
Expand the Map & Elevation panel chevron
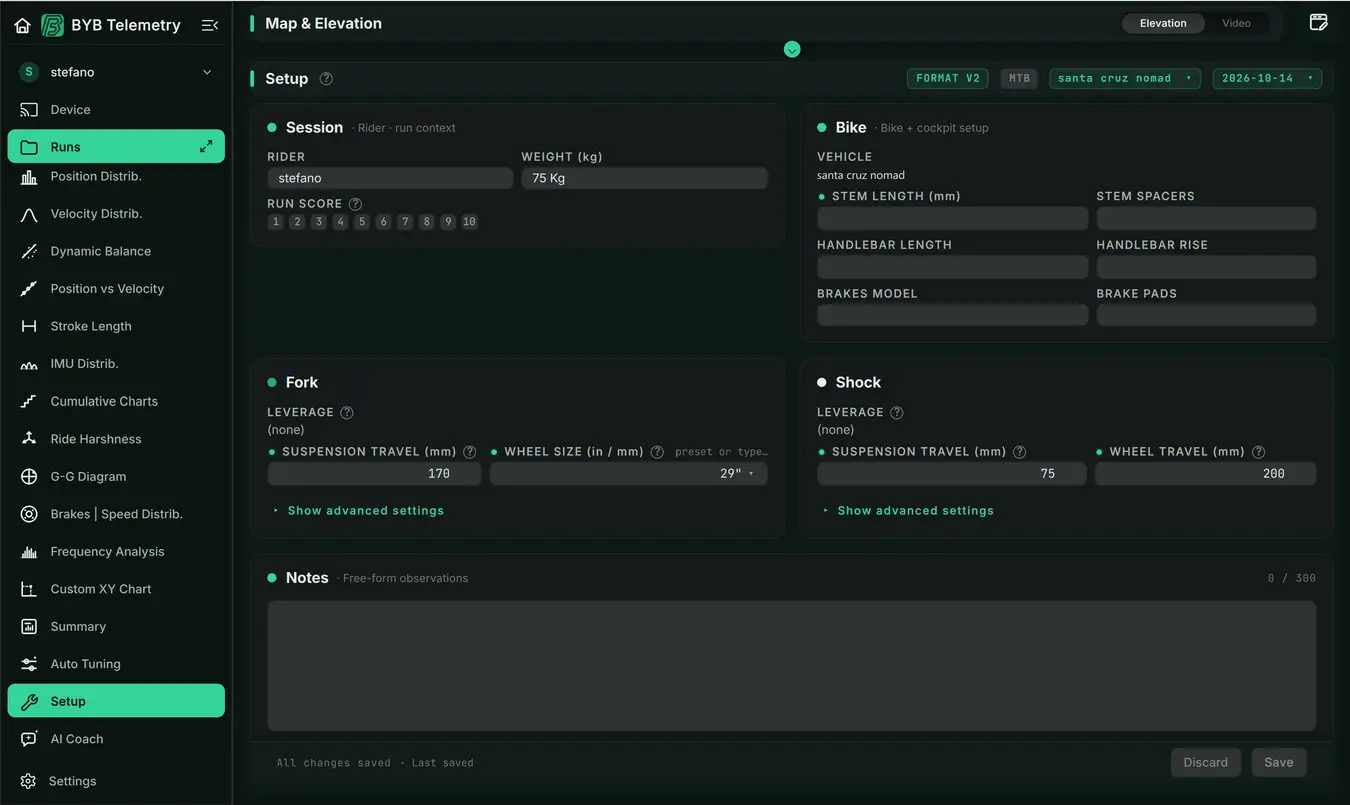point(792,49)
